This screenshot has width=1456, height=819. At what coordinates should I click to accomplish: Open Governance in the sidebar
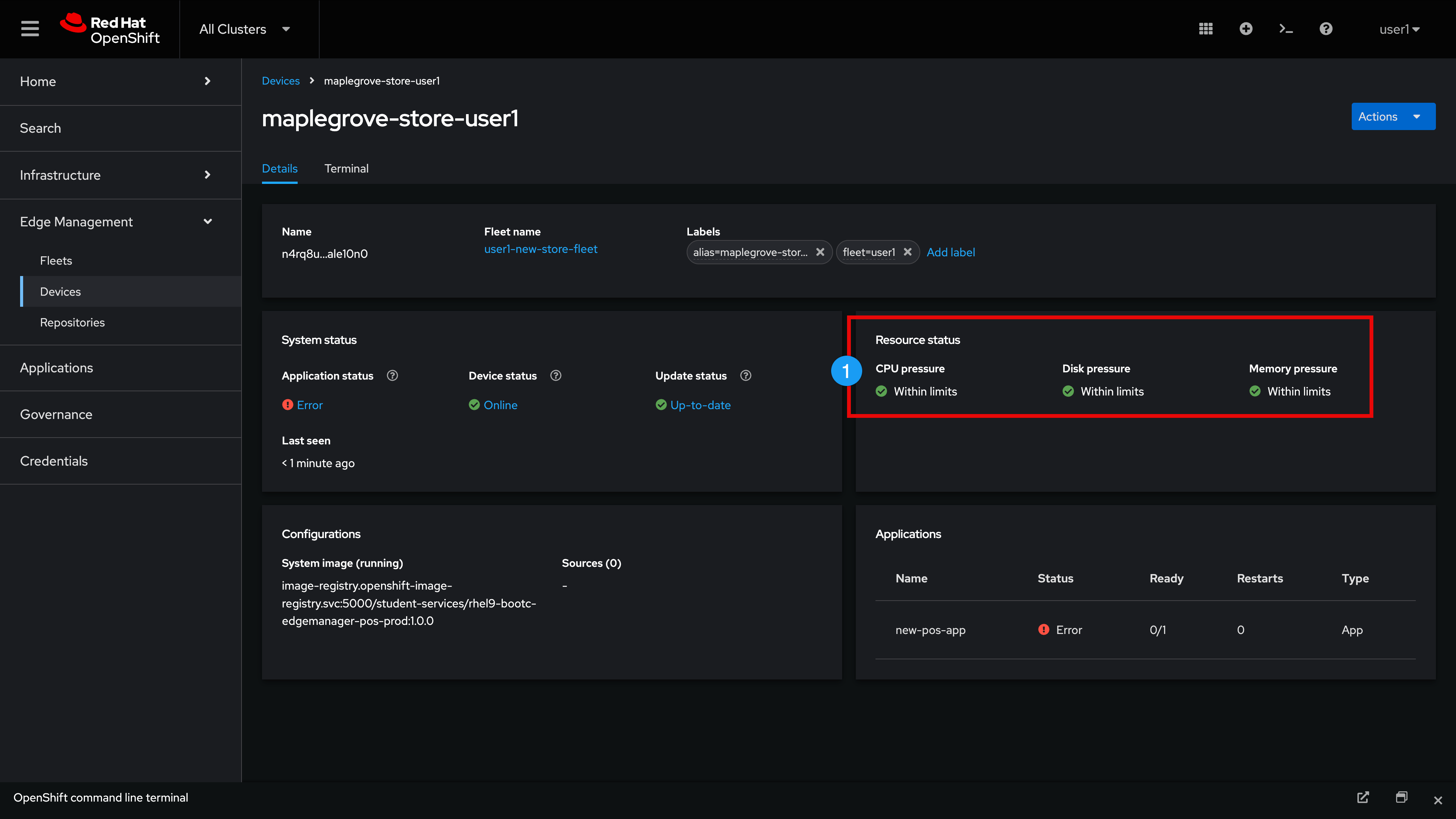tap(121, 414)
